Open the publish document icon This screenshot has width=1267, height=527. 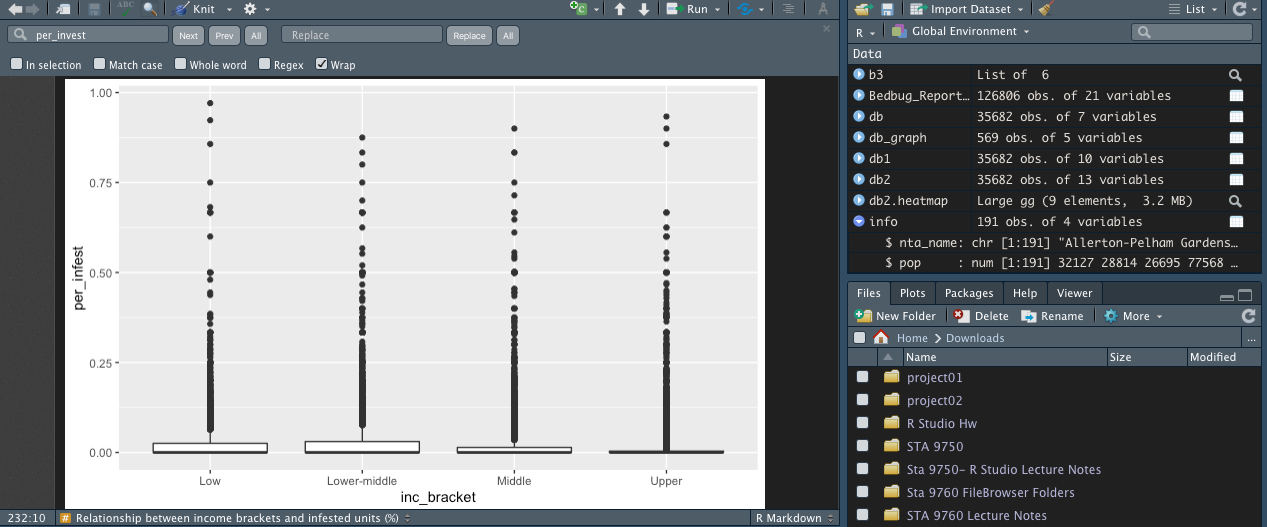click(x=744, y=9)
